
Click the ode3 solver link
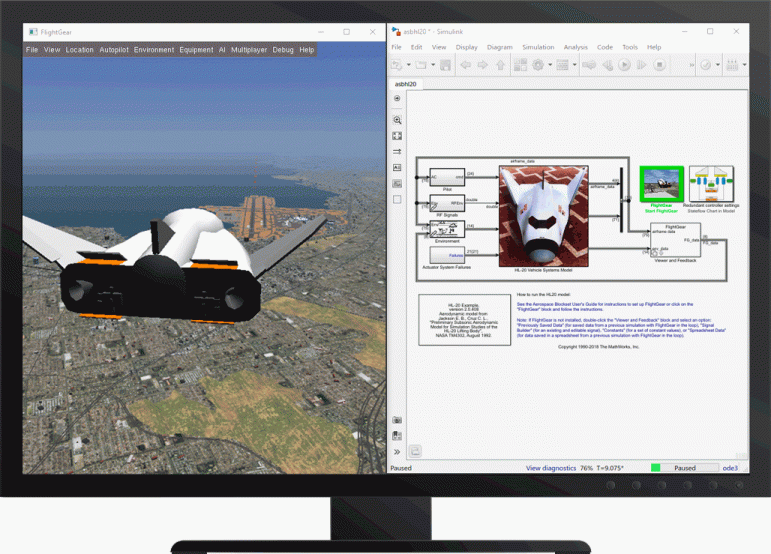point(730,468)
